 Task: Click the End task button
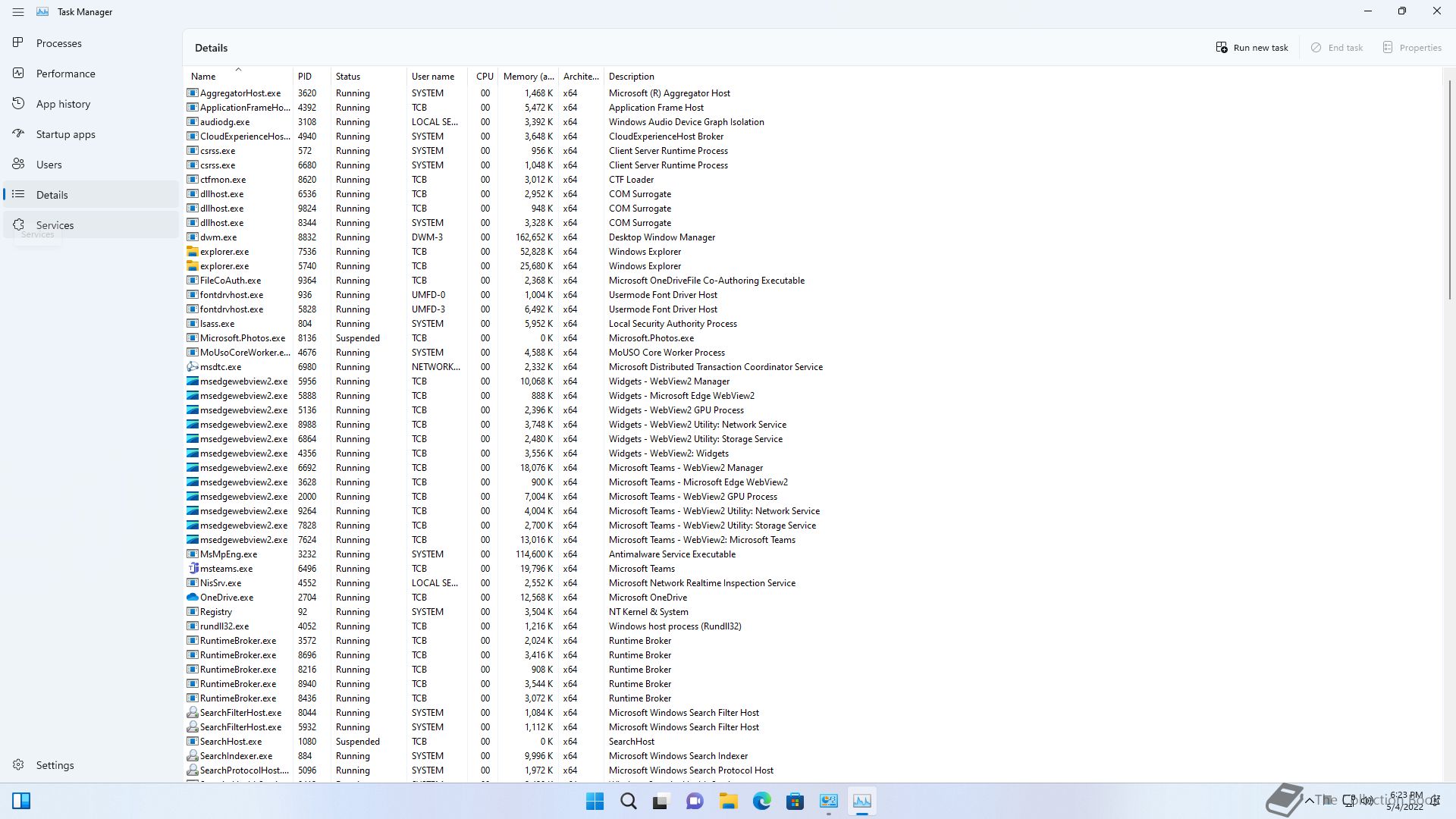pos(1337,48)
